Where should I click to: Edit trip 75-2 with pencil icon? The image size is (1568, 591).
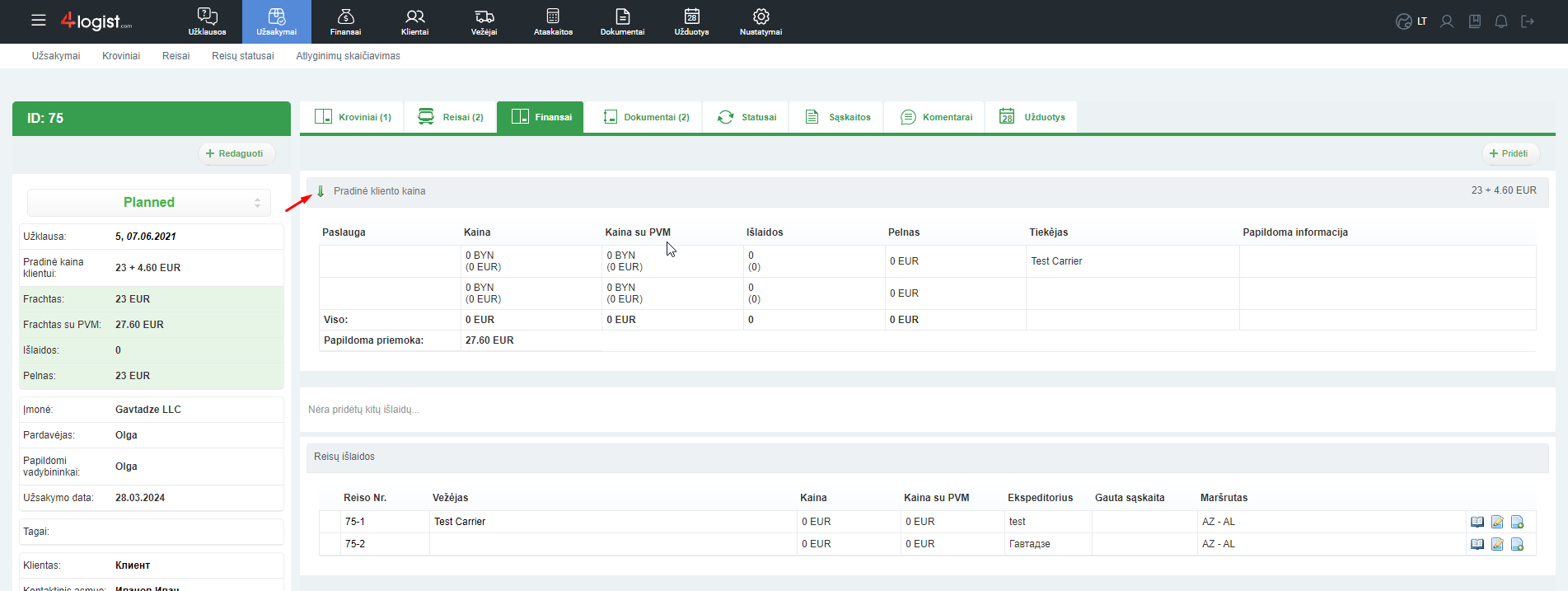1497,544
